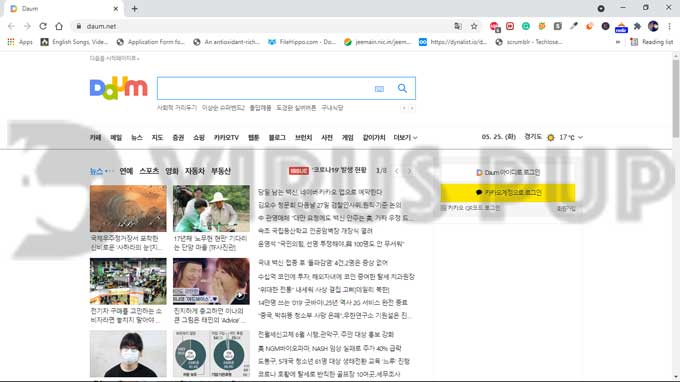Select the 영화 news tab
680x382 pixels.
coord(172,171)
